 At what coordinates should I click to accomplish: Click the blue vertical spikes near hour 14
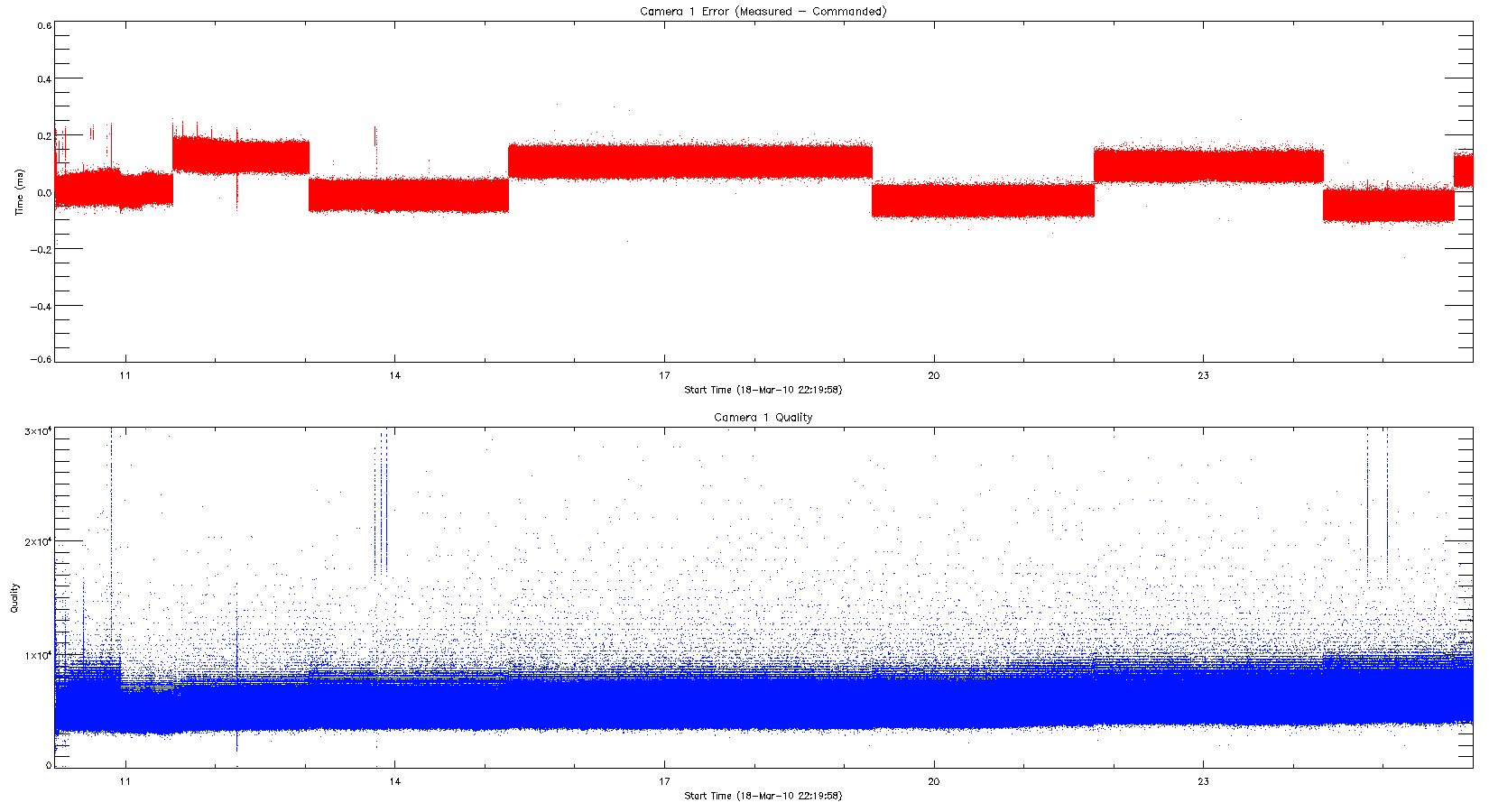pos(383,505)
